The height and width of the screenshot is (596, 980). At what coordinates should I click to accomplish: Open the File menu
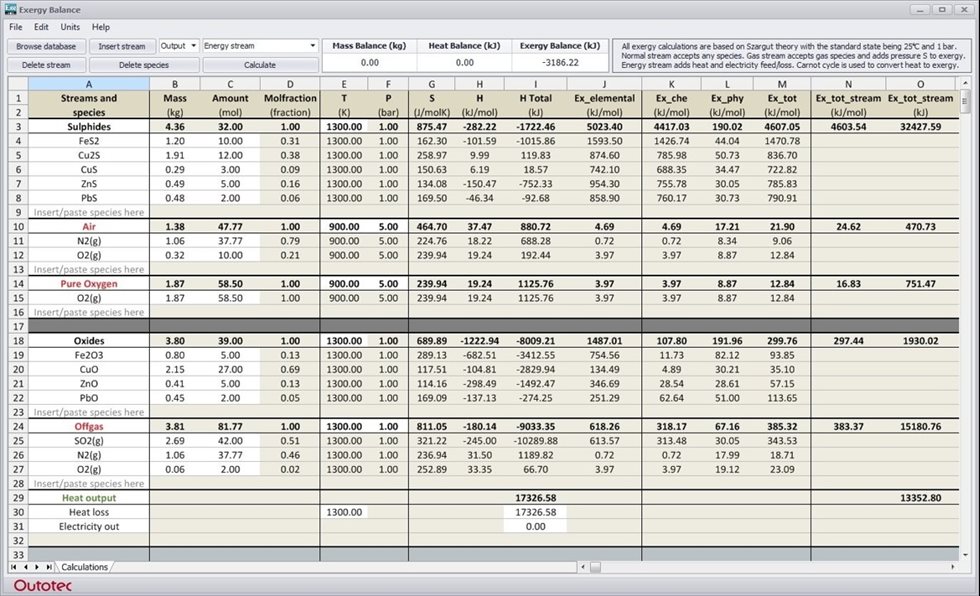pos(15,26)
